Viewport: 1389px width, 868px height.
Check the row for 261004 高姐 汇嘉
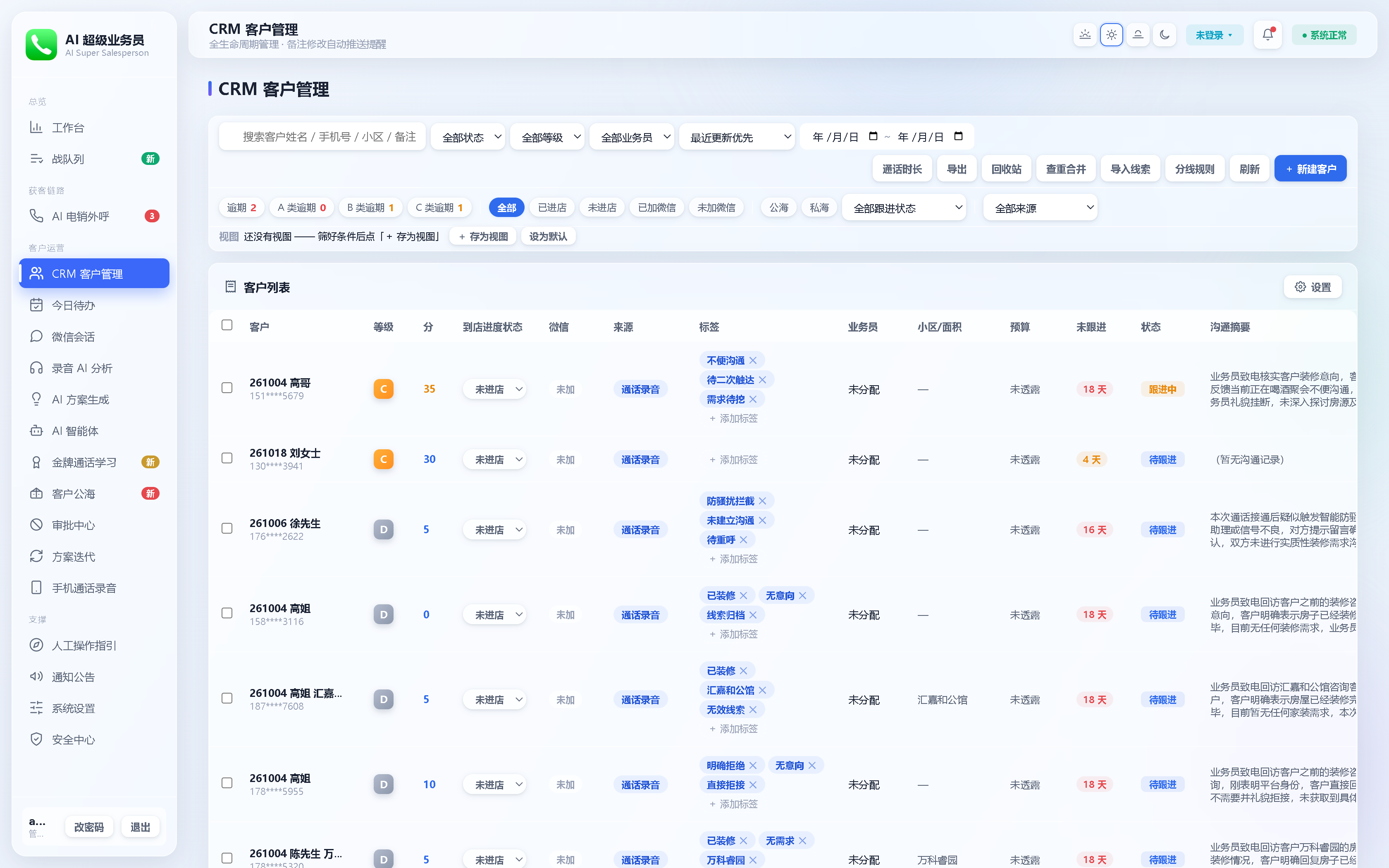(227, 699)
